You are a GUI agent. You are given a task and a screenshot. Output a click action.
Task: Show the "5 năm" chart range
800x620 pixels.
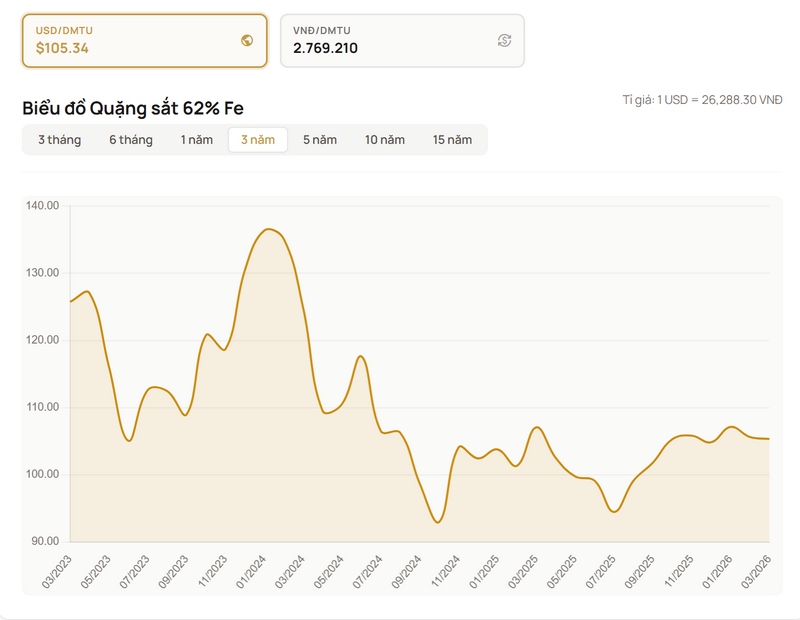click(320, 140)
